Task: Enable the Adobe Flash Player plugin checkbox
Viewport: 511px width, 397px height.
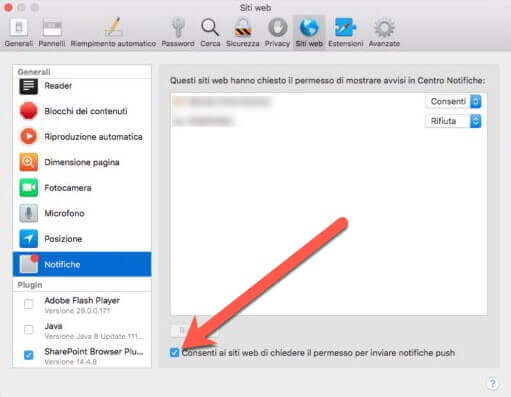Action: pyautogui.click(x=29, y=304)
